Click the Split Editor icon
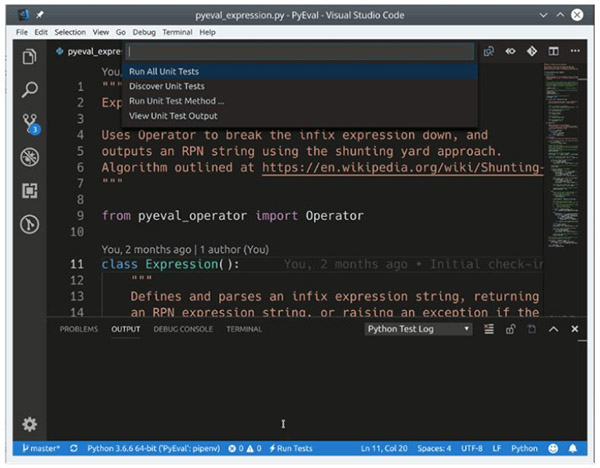 554,51
